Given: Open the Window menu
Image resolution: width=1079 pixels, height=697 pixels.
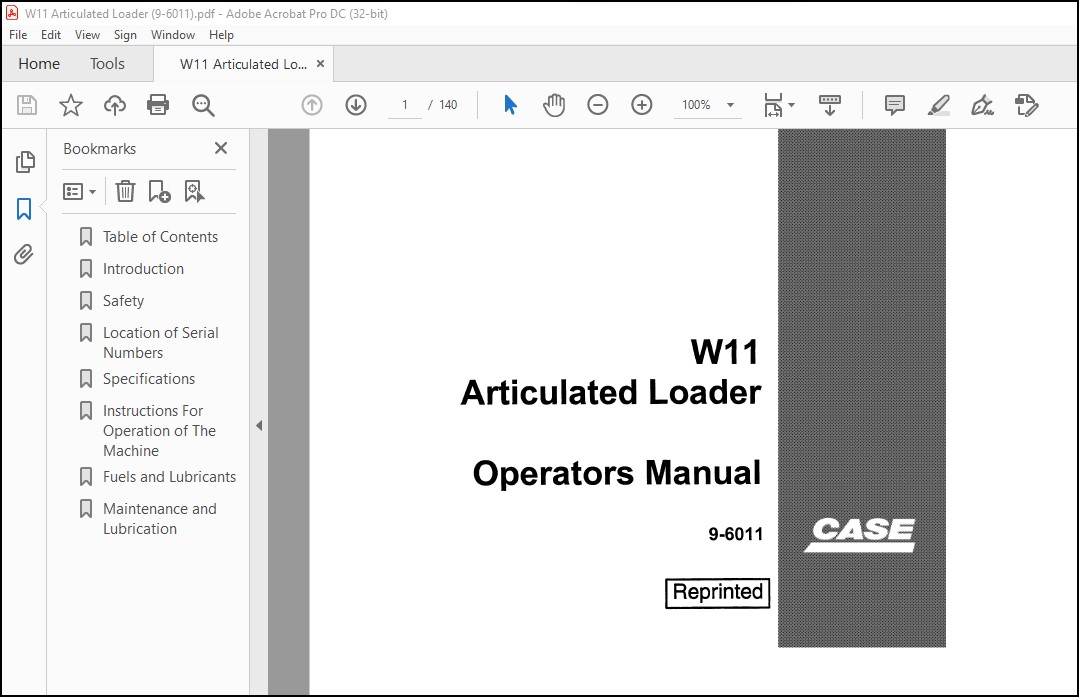Looking at the screenshot, I should pos(173,34).
